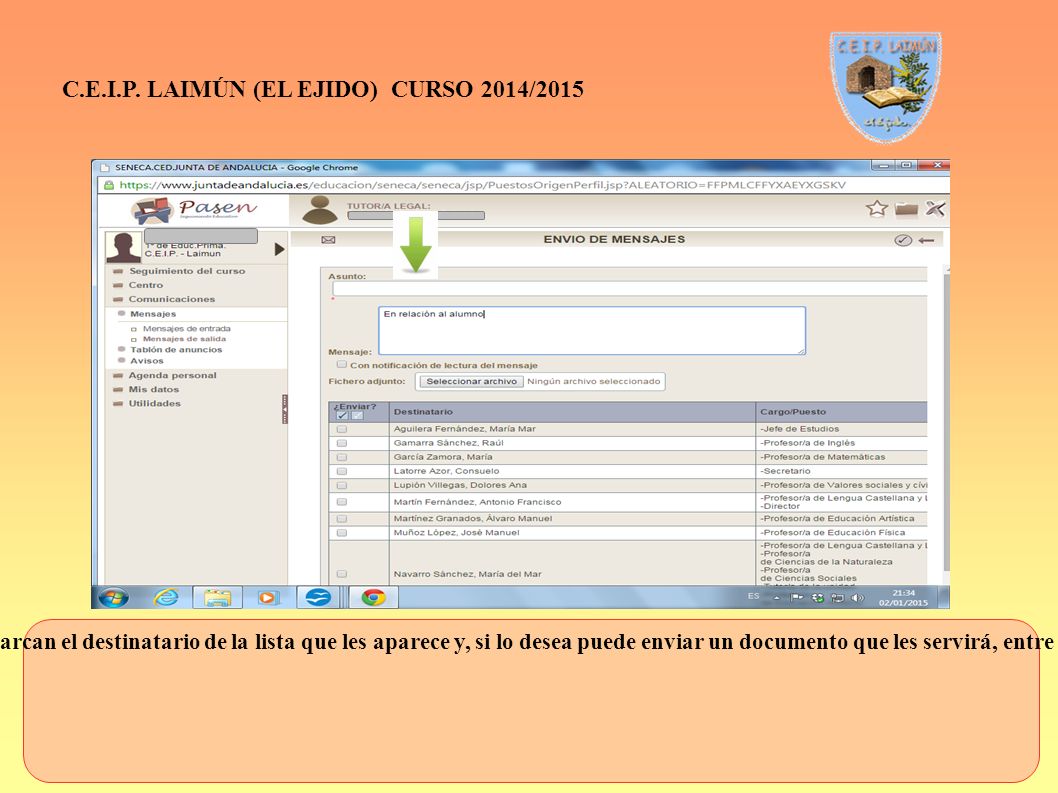Click the 'Profesor/a de Educación Física' cell
The height and width of the screenshot is (793, 1058).
click(x=842, y=532)
